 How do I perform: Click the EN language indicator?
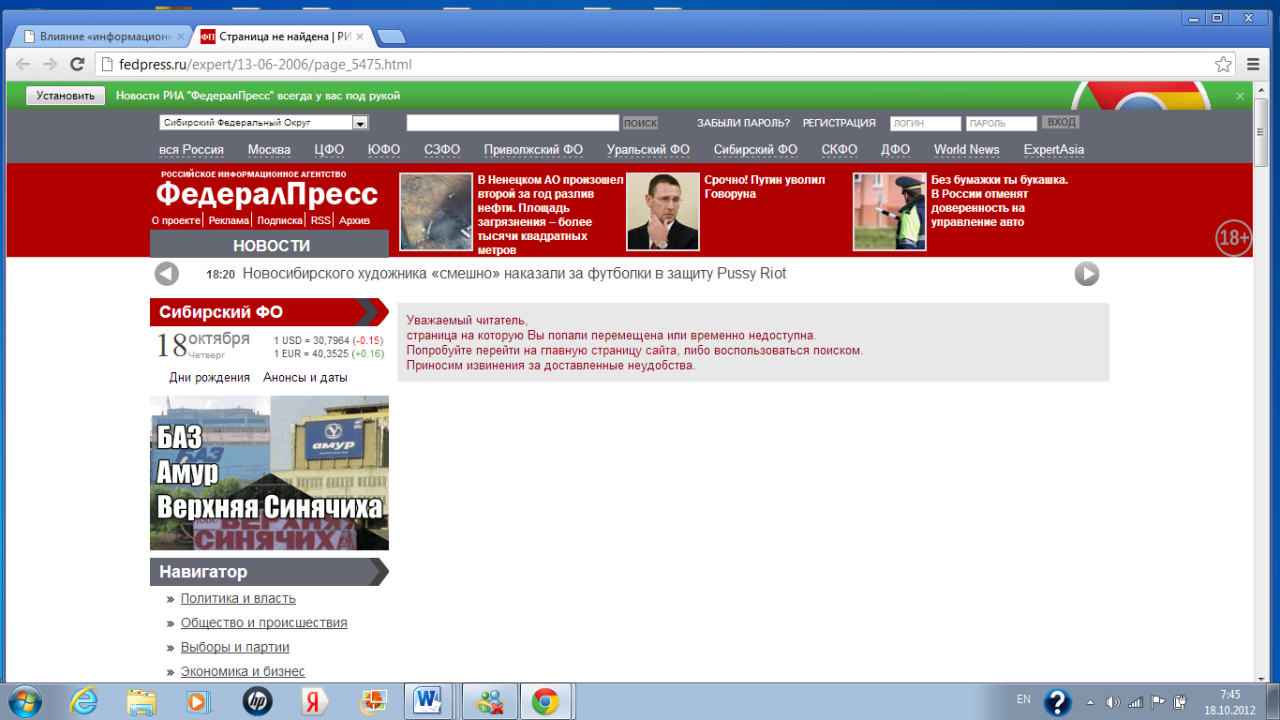point(1023,699)
